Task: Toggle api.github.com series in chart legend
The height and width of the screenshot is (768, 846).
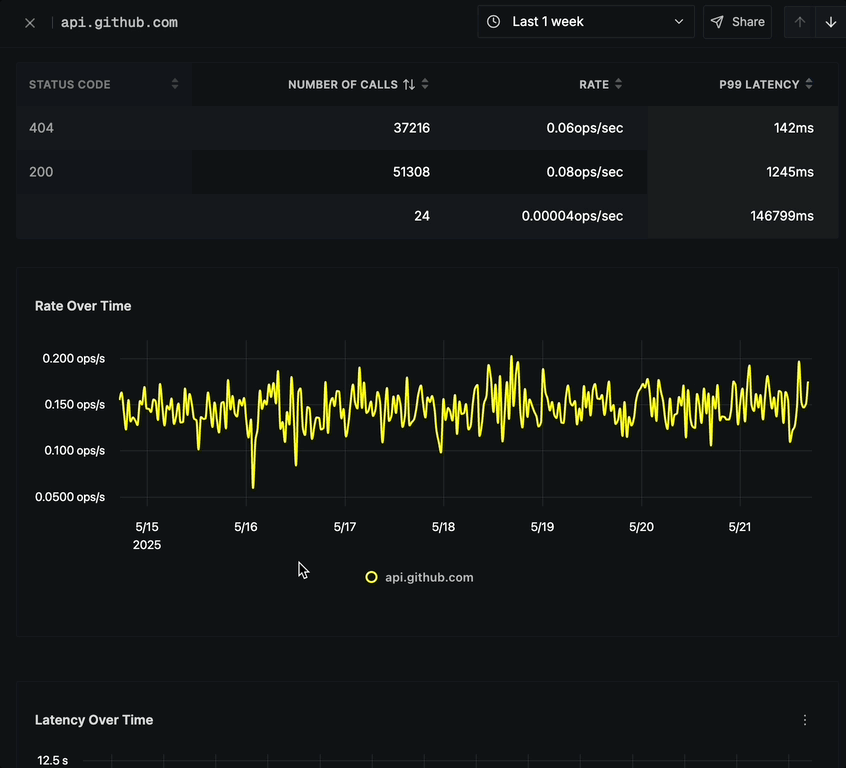Action: pos(419,577)
